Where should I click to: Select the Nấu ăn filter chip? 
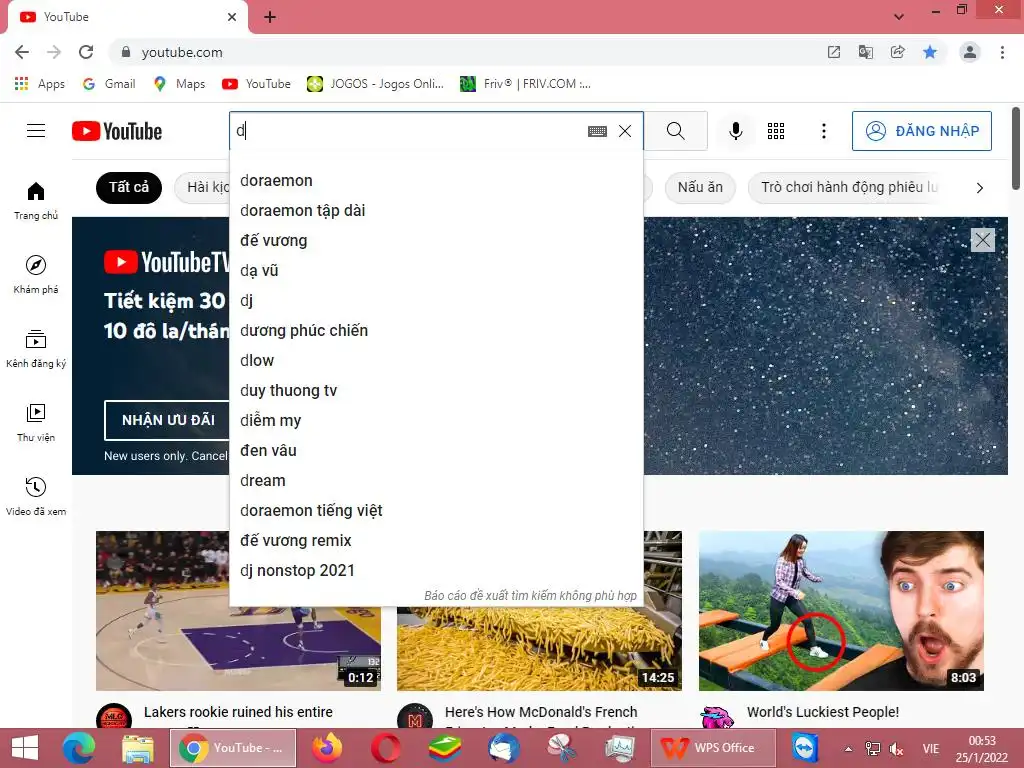(x=700, y=187)
